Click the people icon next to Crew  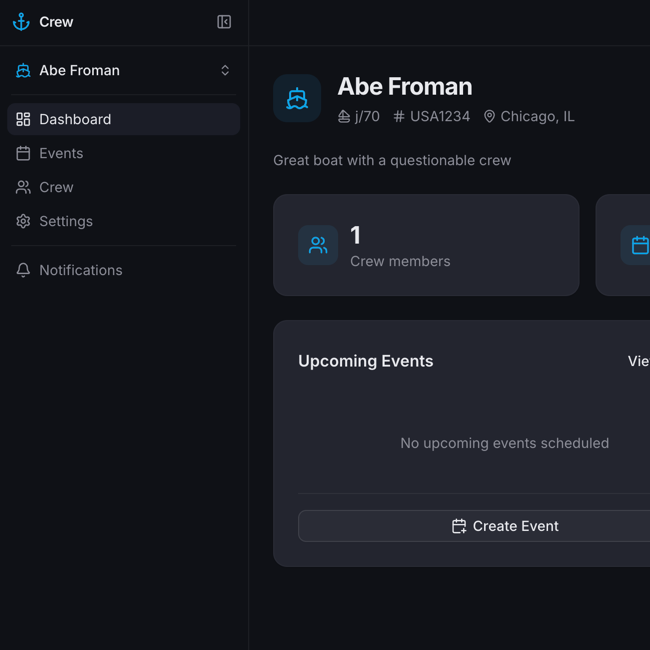point(23,187)
